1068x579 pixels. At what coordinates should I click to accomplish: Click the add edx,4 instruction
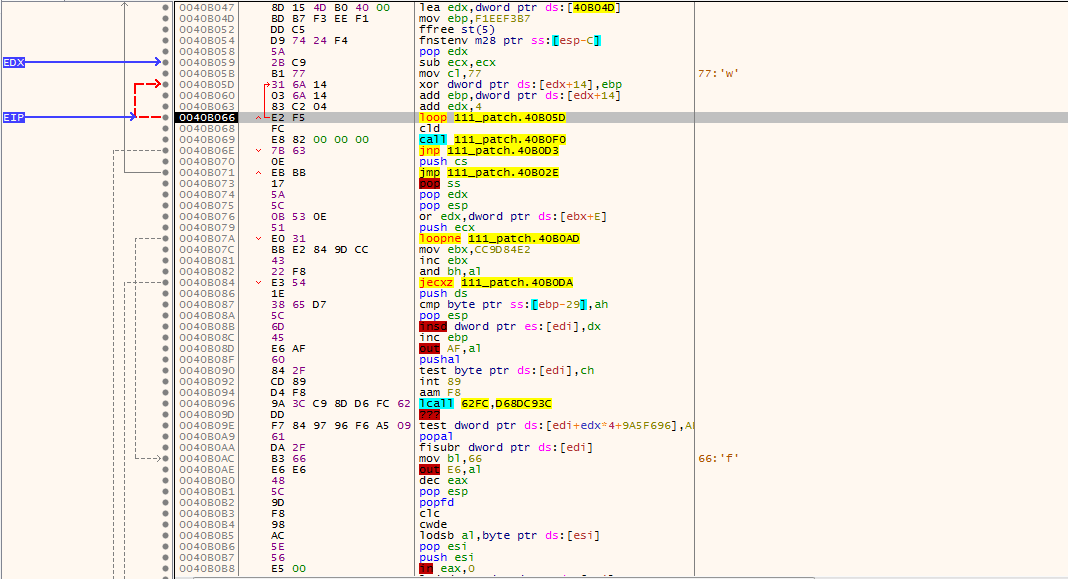[x=450, y=106]
